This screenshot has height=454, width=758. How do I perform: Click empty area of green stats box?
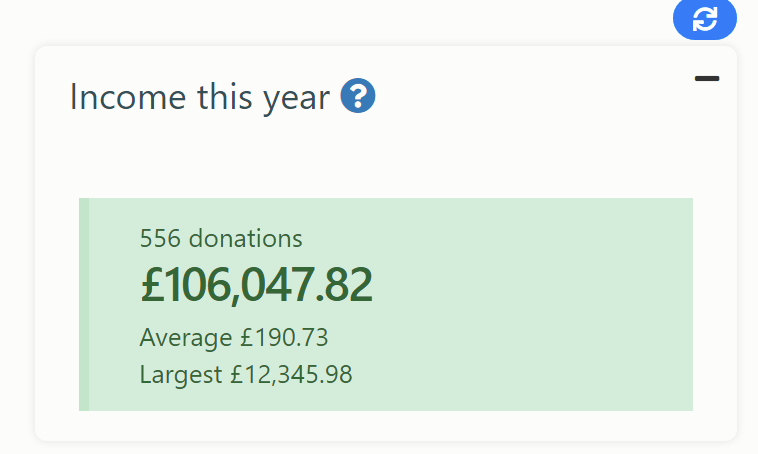point(532,305)
